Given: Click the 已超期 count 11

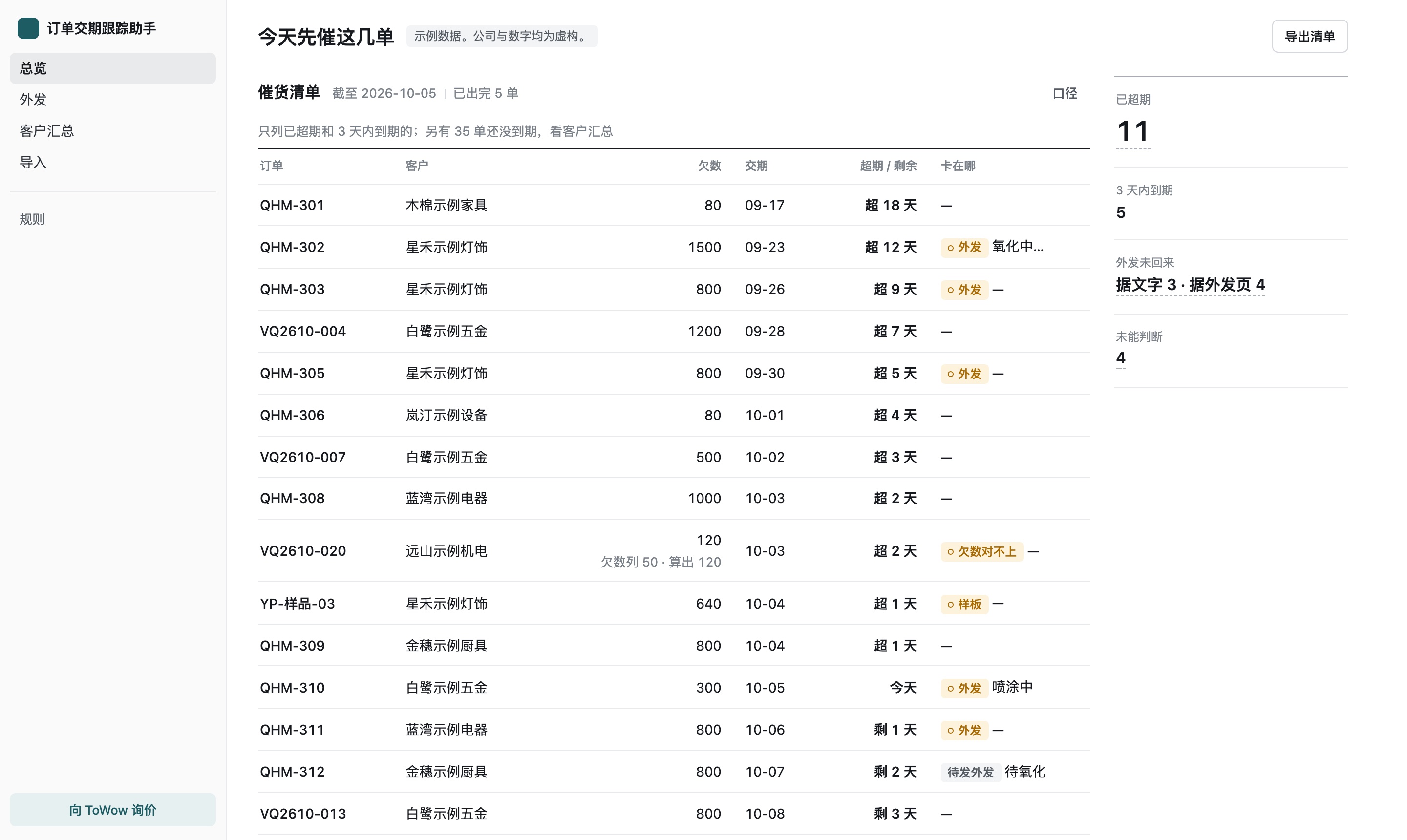Looking at the screenshot, I should (x=1133, y=131).
